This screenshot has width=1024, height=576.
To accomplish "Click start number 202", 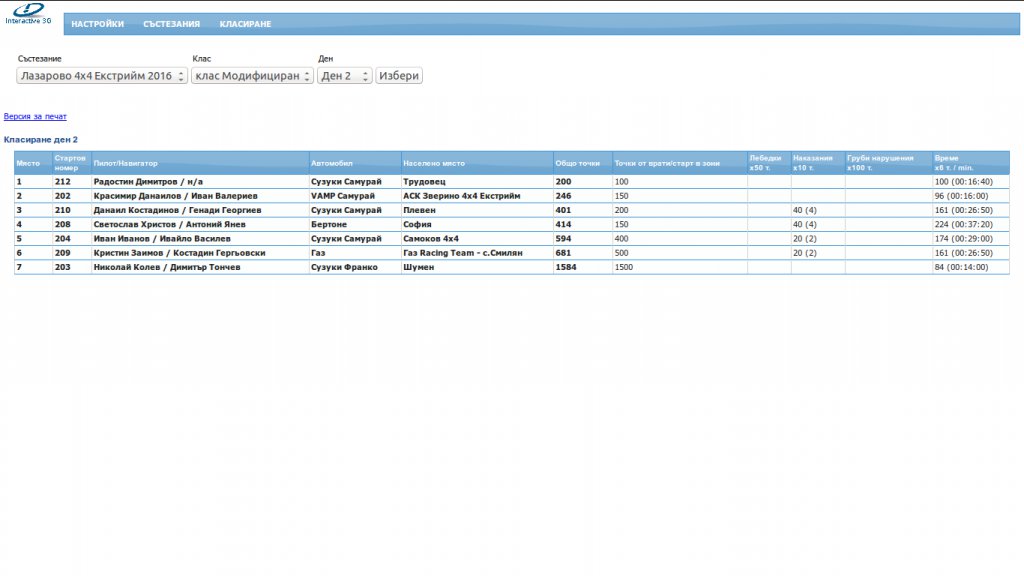I will [x=63, y=196].
